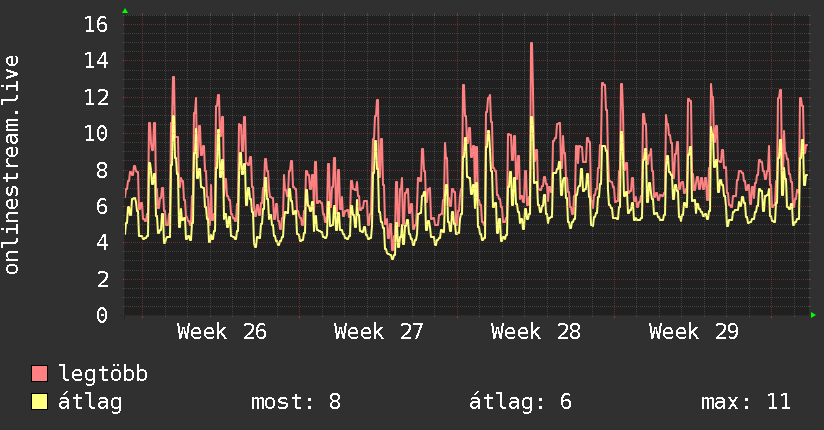824x430 pixels.
Task: Click the 16 value on the y-axis
Action: coord(96,24)
